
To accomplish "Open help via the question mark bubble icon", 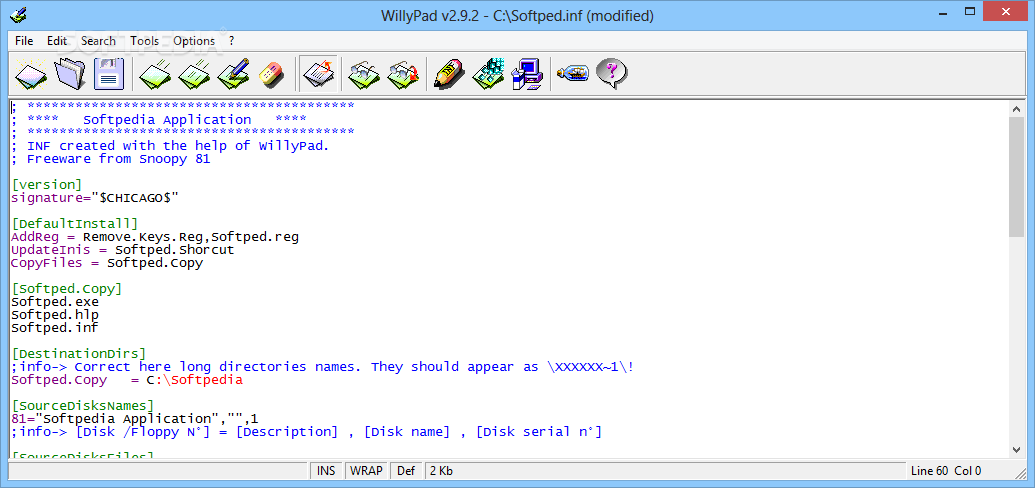I will (611, 73).
